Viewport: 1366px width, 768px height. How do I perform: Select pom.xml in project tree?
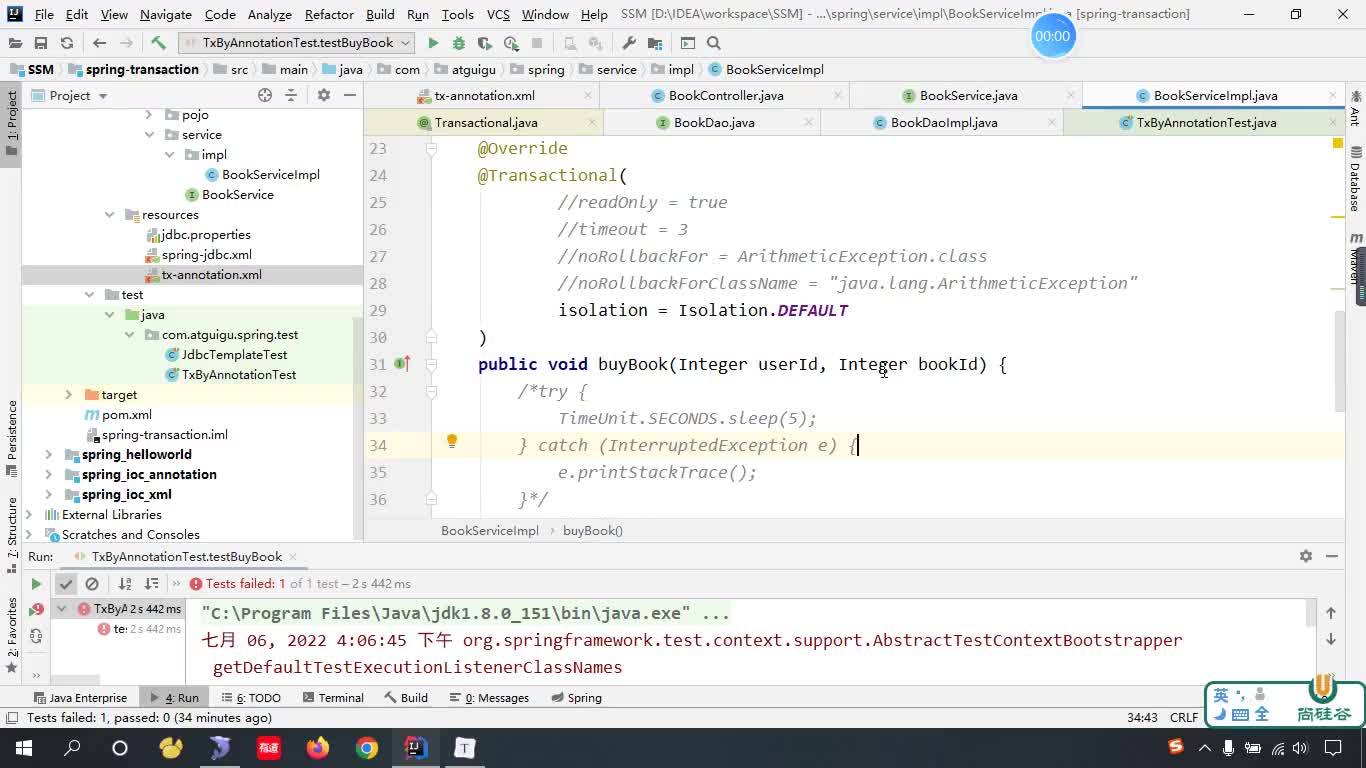coord(119,415)
